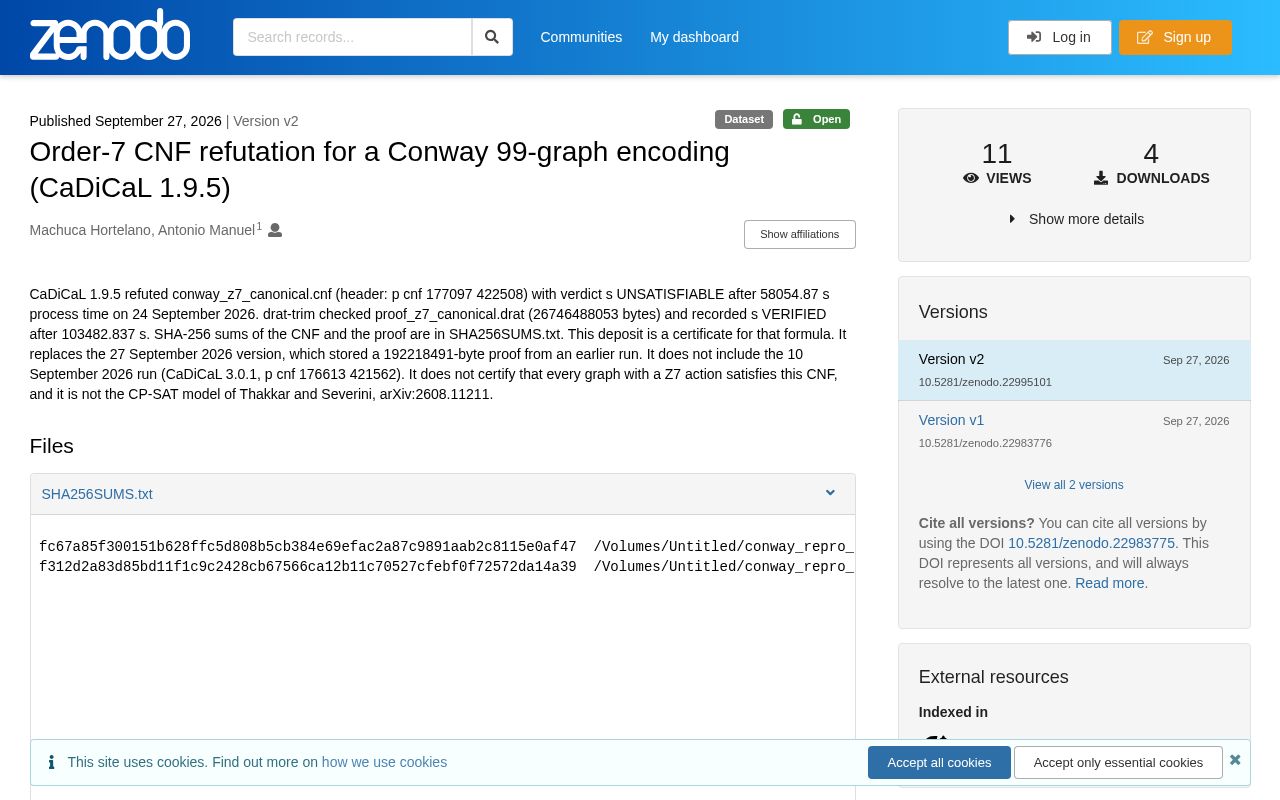The height and width of the screenshot is (800, 1280).
Task: Open author Machuca Hortelano, Antonio Manuel
Action: click(142, 230)
